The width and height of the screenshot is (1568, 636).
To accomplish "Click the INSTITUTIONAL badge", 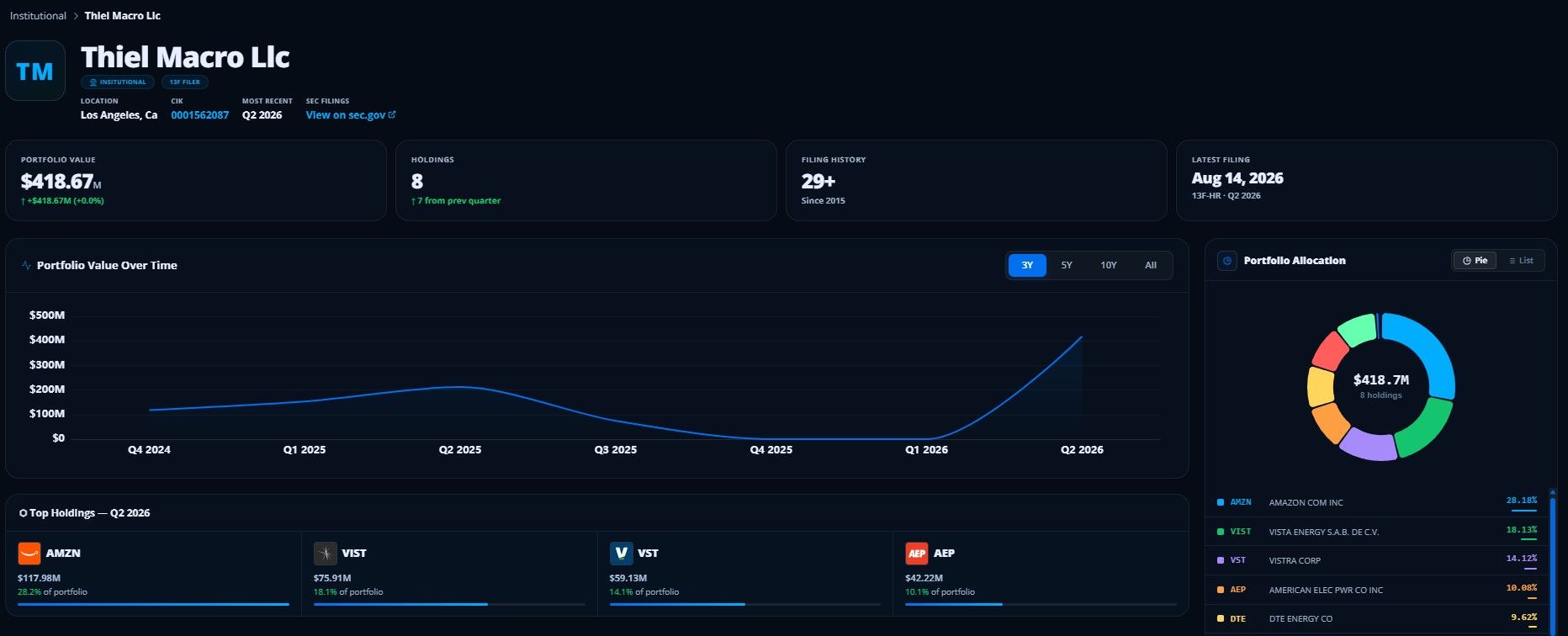I will (118, 82).
